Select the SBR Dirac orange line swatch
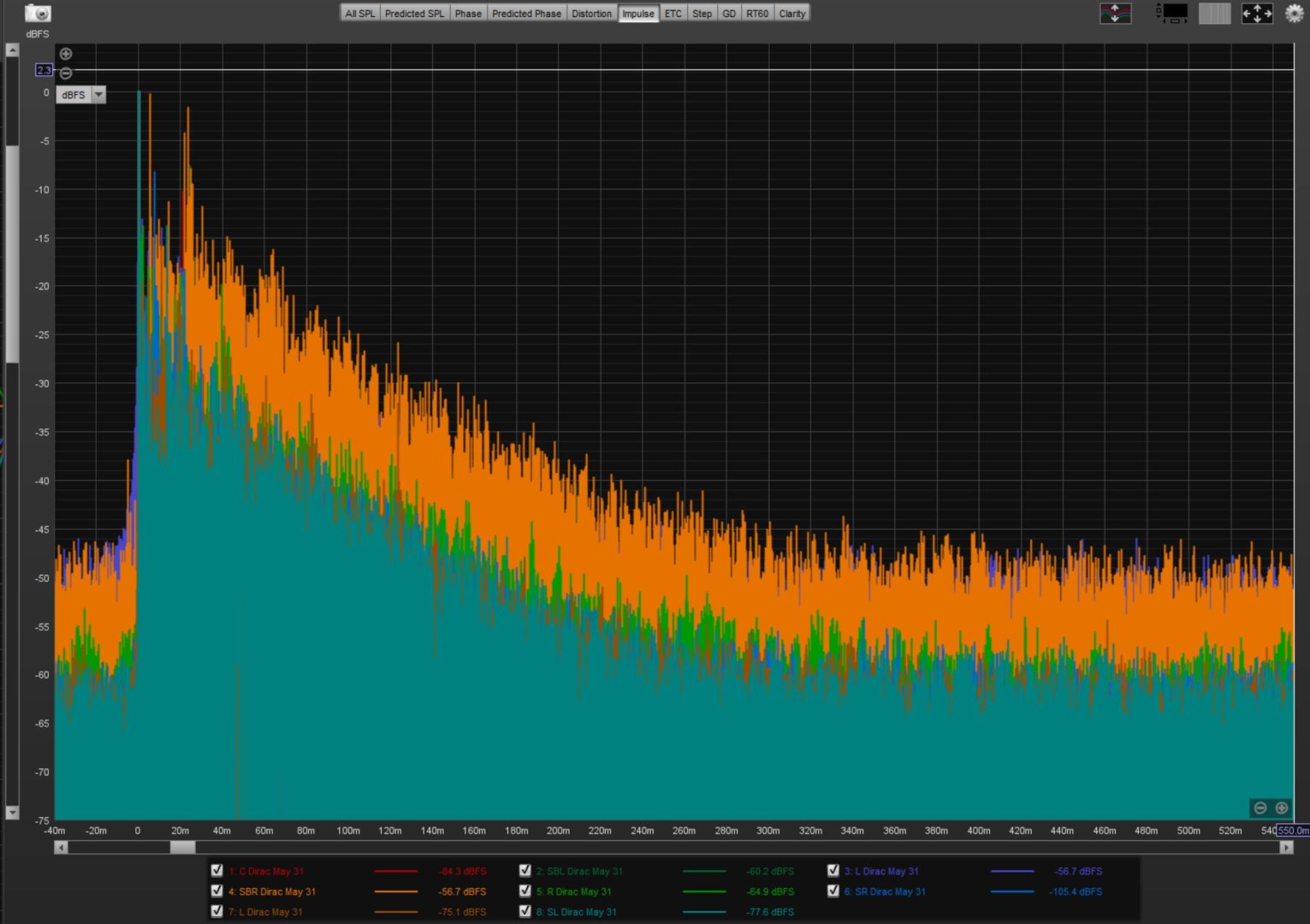Image resolution: width=1310 pixels, height=924 pixels. point(396,891)
